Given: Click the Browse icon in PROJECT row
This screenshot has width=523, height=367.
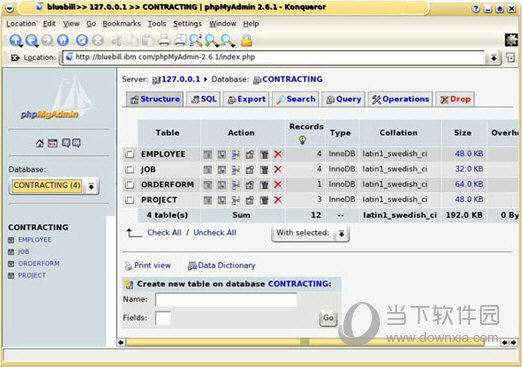Looking at the screenshot, I should click(x=207, y=200).
